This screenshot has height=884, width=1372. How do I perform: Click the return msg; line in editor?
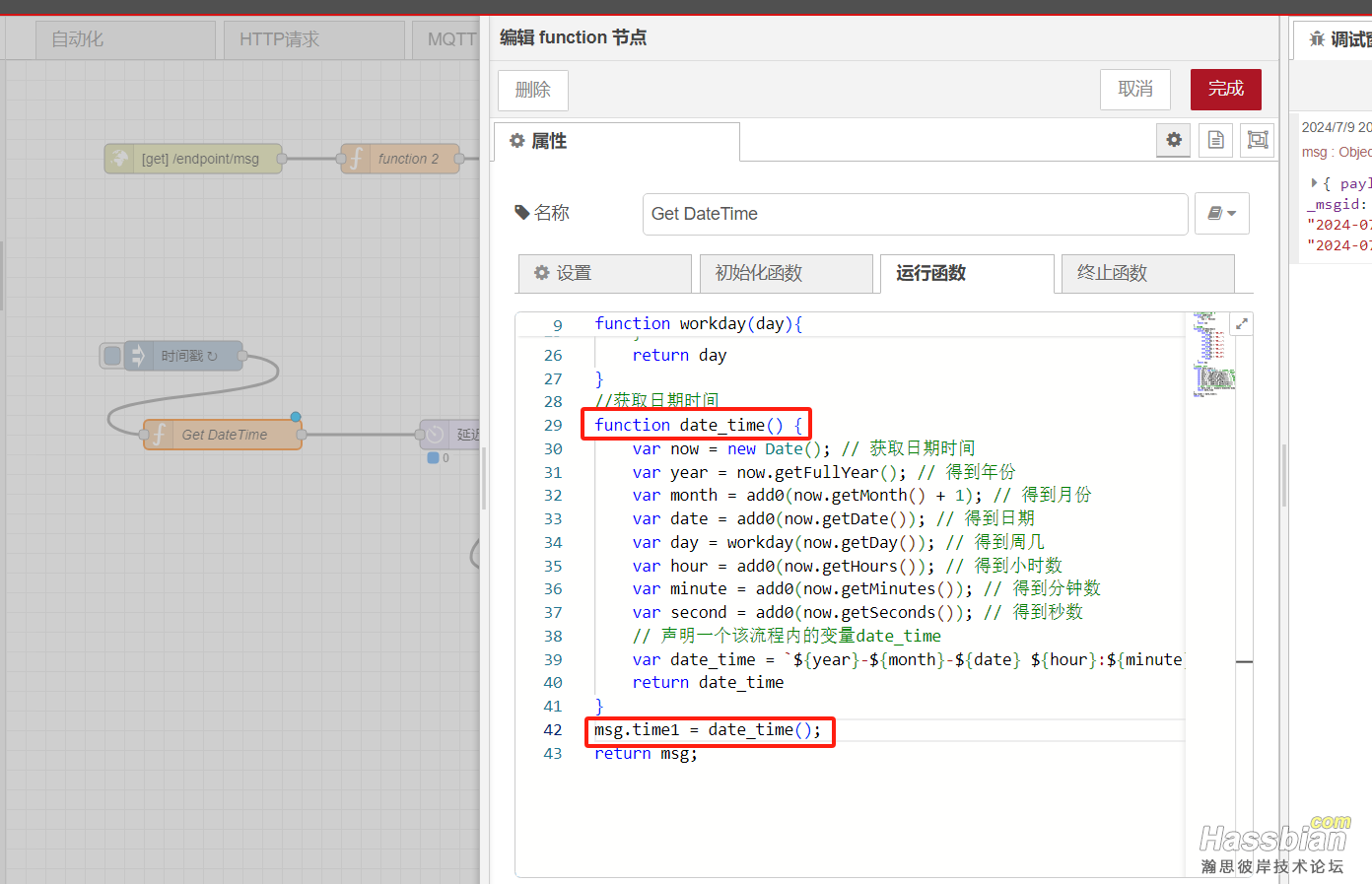pyautogui.click(x=646, y=754)
